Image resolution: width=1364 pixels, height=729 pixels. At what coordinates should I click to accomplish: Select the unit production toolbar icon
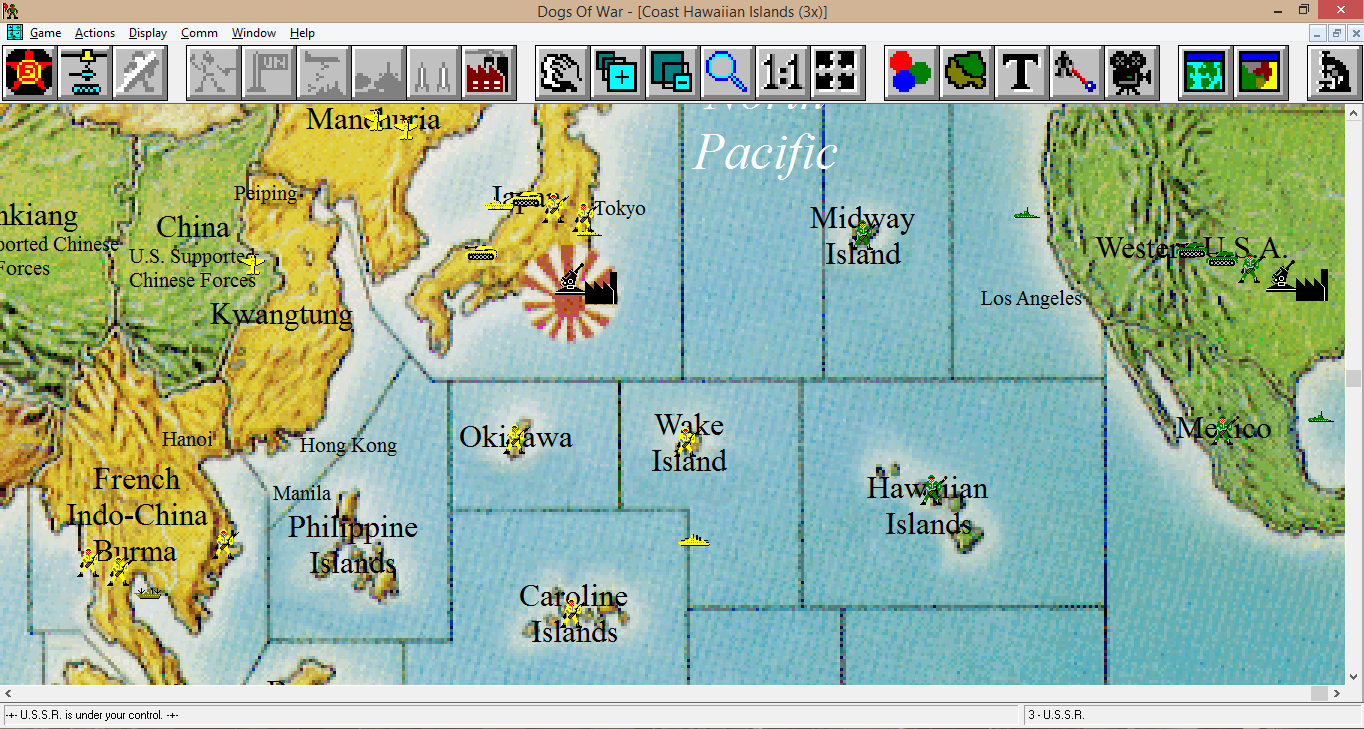point(84,72)
